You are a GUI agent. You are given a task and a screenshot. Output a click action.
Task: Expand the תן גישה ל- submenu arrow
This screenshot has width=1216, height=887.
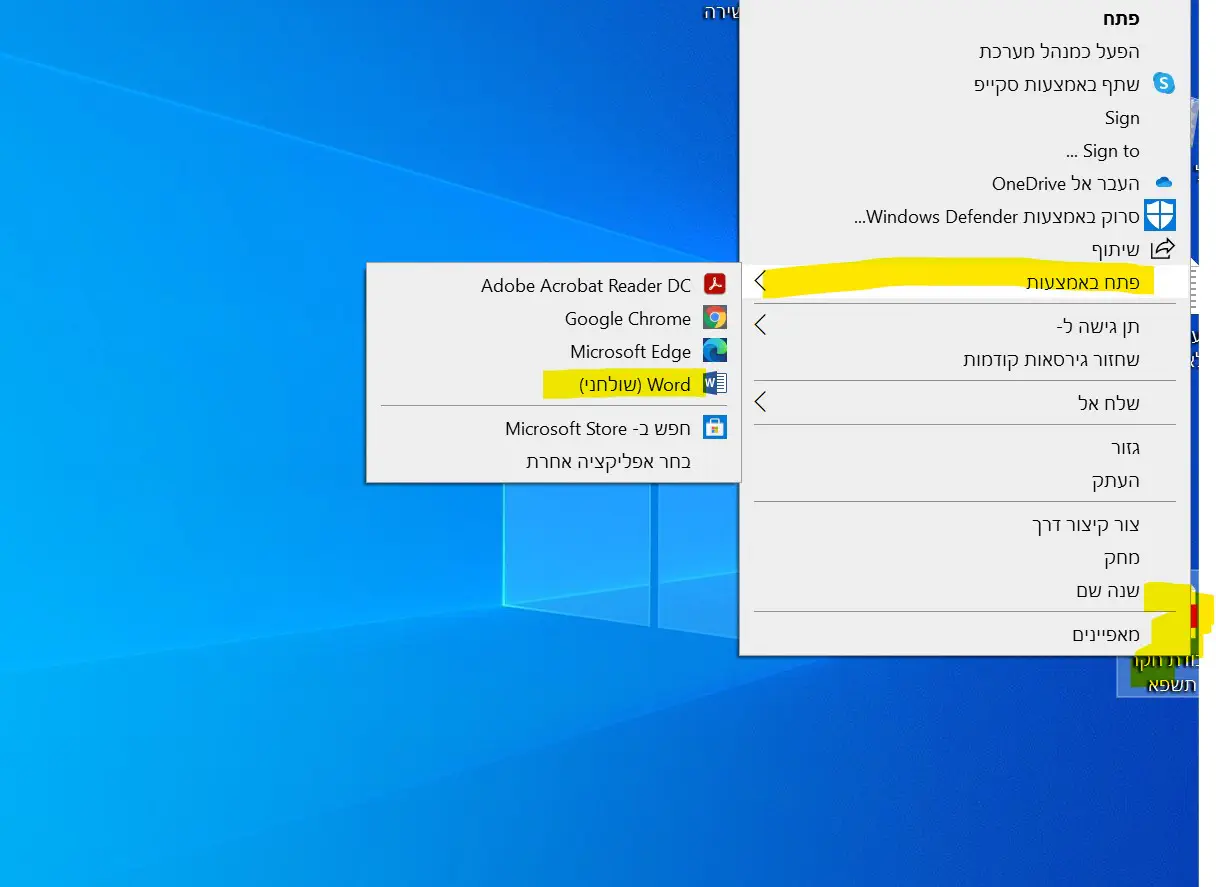pyautogui.click(x=760, y=326)
